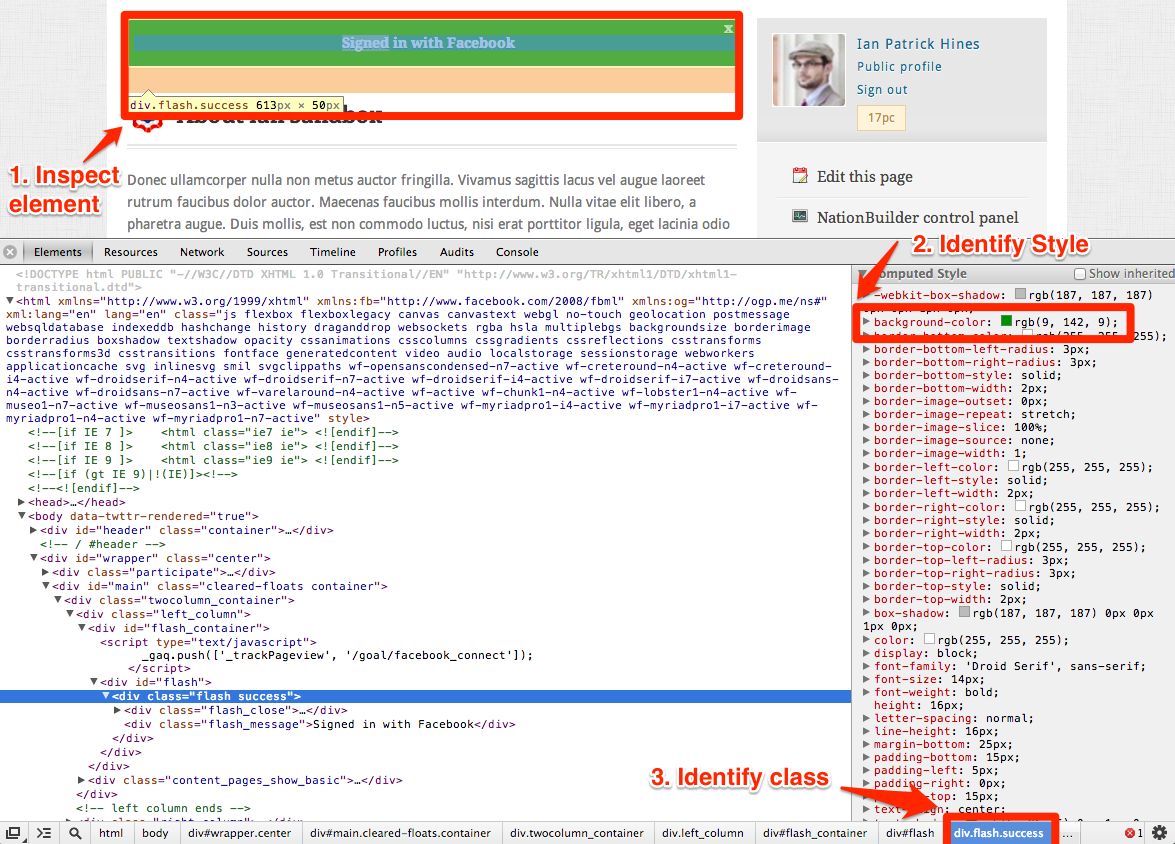Select the flash_message div line in DOM
1175x844 pixels.
(x=319, y=724)
